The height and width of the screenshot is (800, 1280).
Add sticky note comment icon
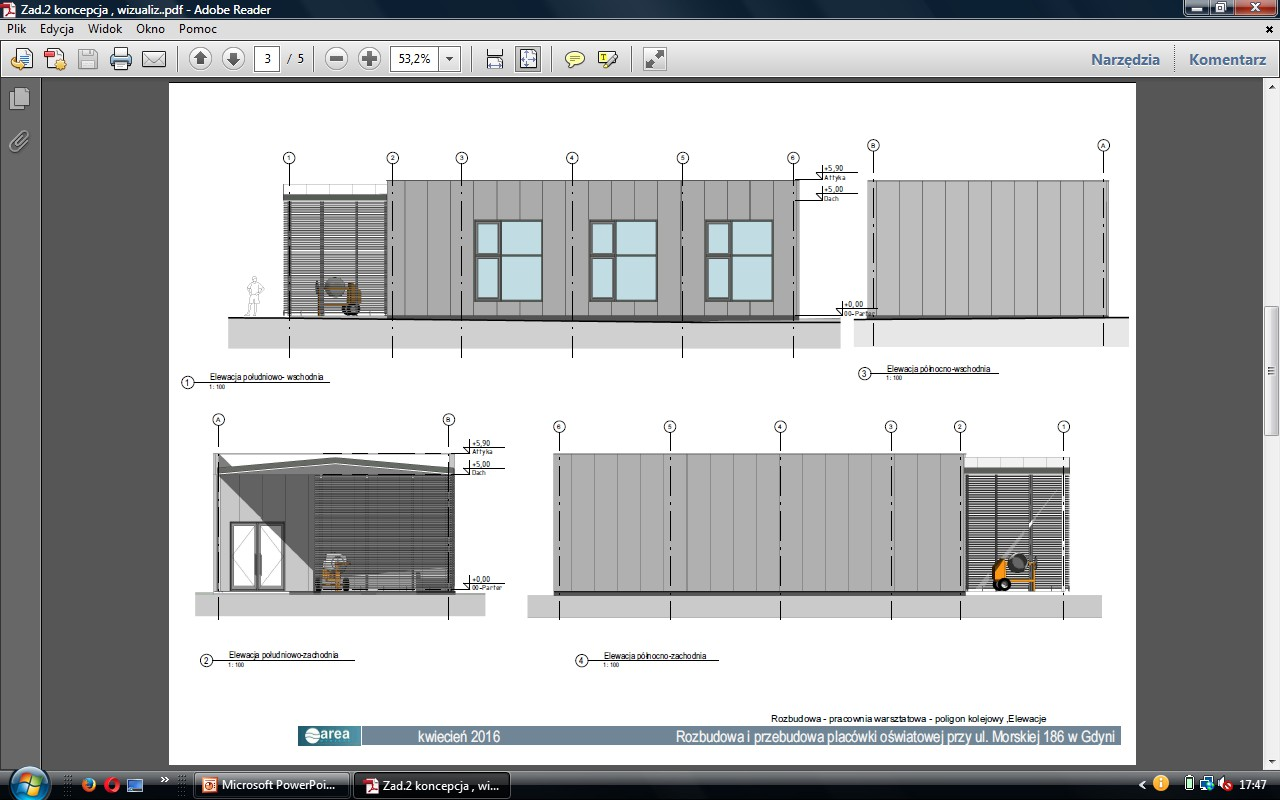[575, 59]
